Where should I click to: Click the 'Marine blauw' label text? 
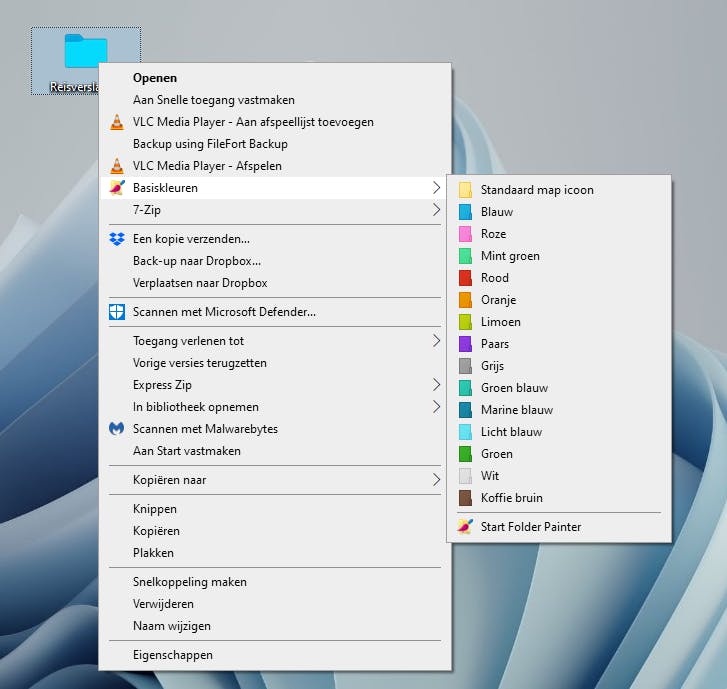coord(517,410)
